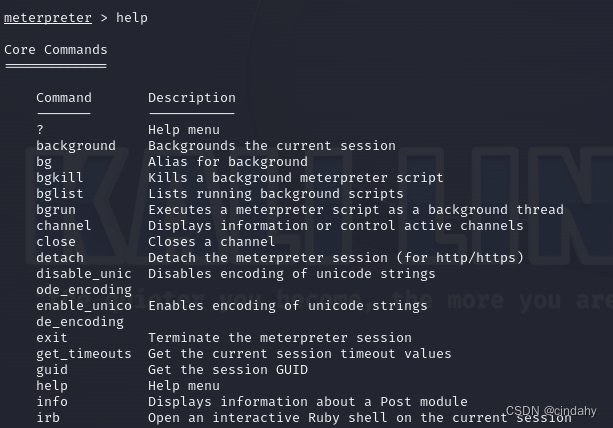Click the "?" command entry
Image resolution: width=613 pixels, height=428 pixels.
[40, 129]
